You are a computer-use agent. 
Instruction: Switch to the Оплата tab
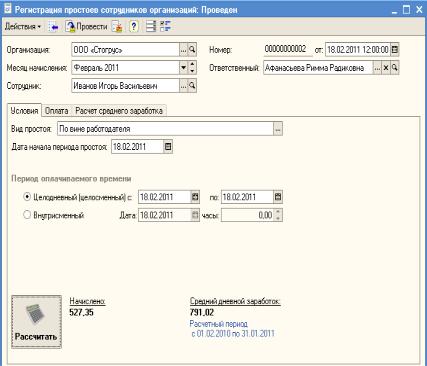point(56,111)
